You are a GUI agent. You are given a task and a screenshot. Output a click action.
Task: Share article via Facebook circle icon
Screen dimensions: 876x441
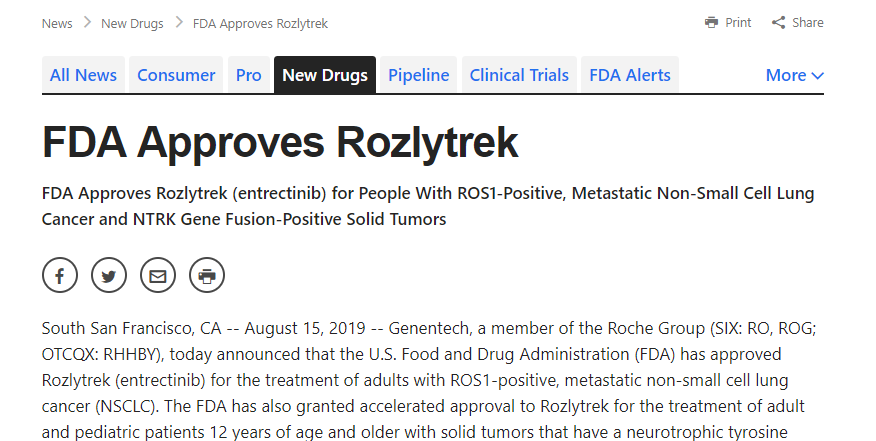[60, 275]
